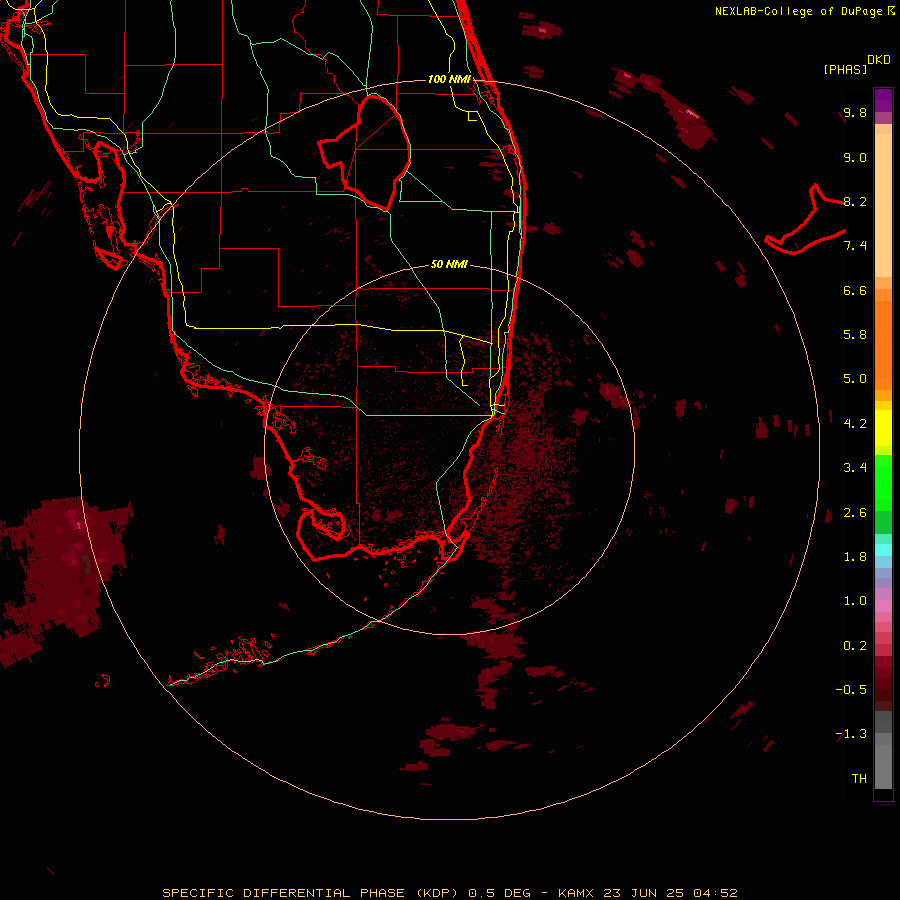
Task: Select the -0.5 scale label
Action: pos(851,690)
